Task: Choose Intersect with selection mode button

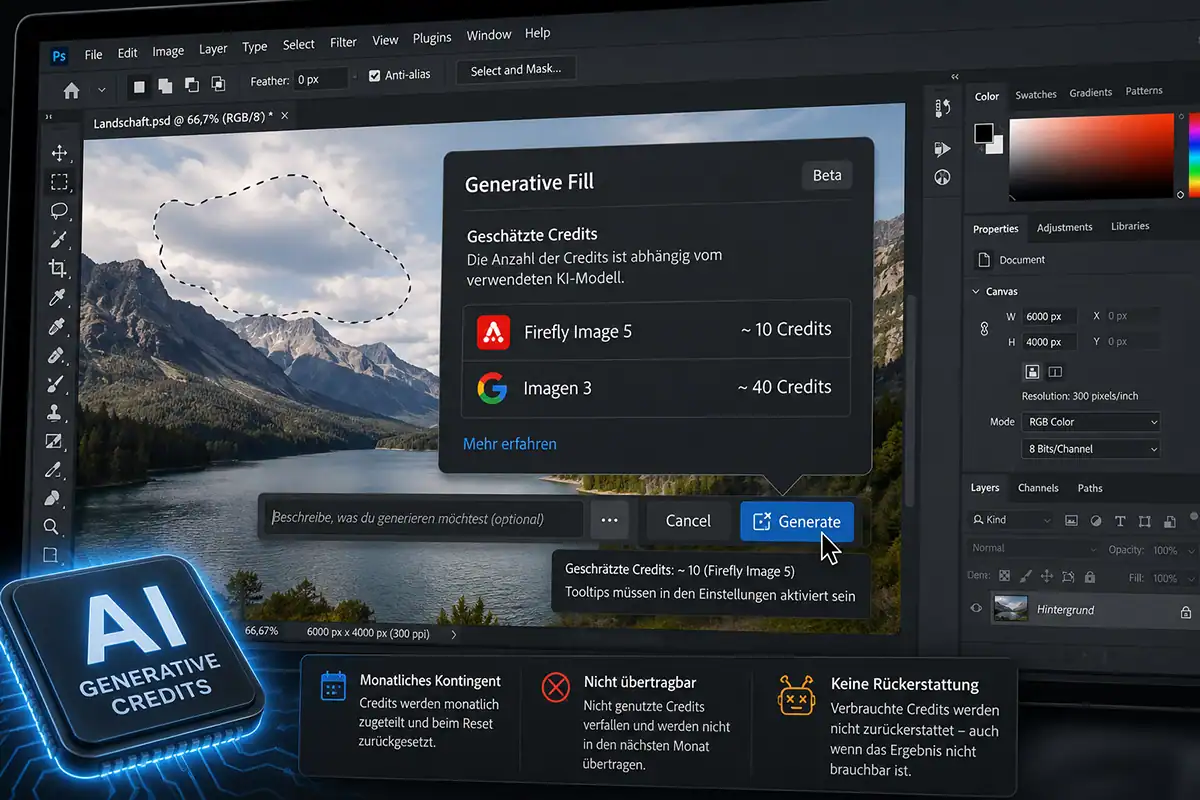Action: 217,84
